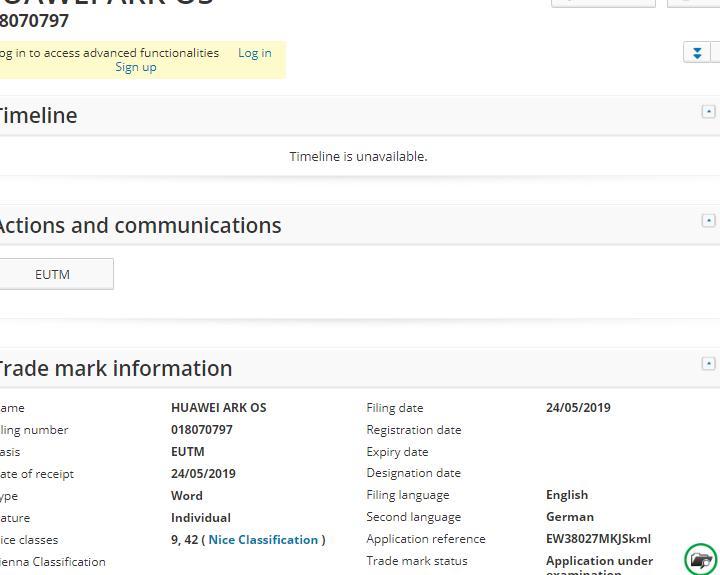Collapse the Actions and communications section
This screenshot has height=575, width=720.
coord(708,220)
